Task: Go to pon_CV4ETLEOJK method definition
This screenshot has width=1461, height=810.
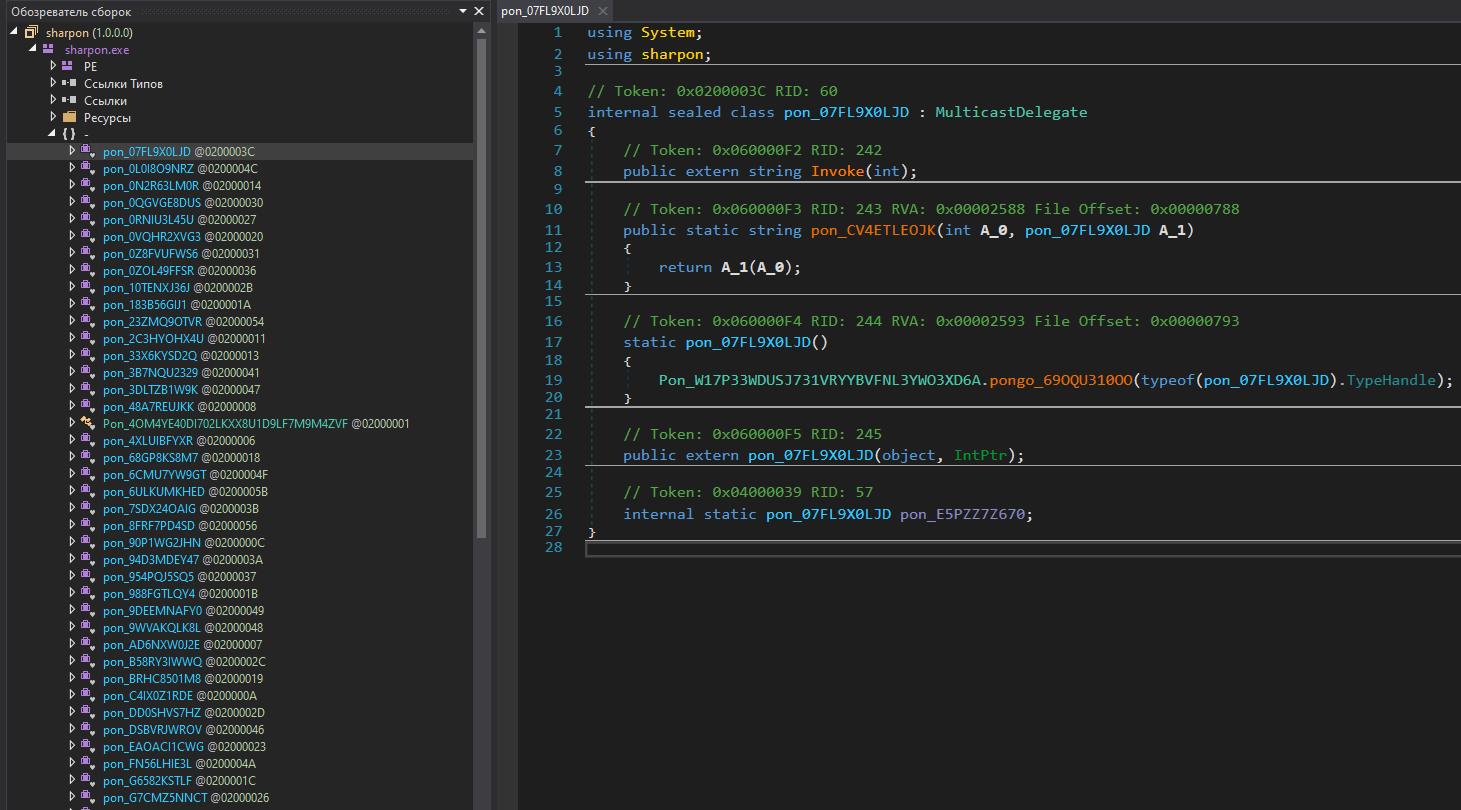Action: pos(873,230)
